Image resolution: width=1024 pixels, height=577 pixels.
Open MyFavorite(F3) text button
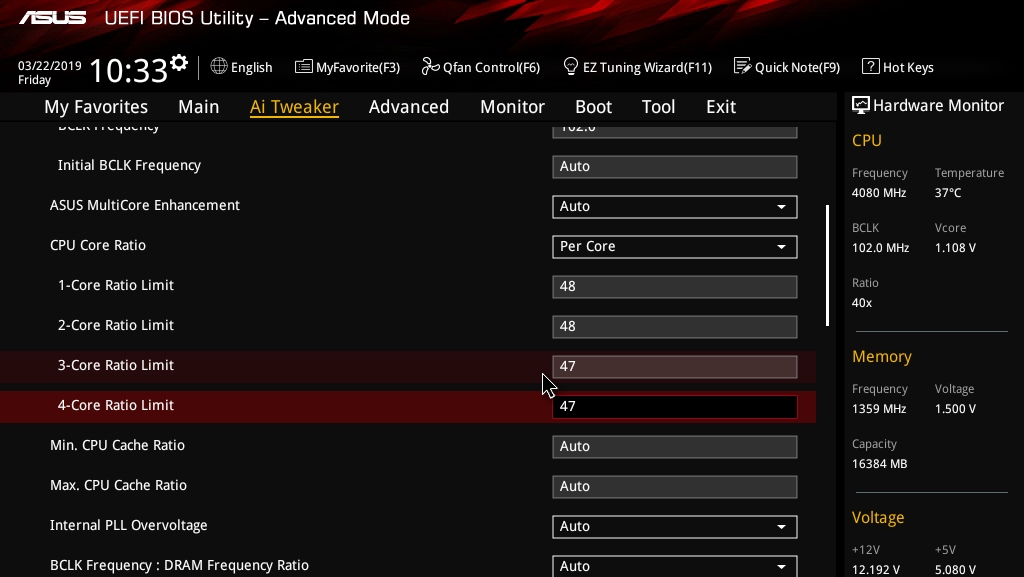pos(358,67)
